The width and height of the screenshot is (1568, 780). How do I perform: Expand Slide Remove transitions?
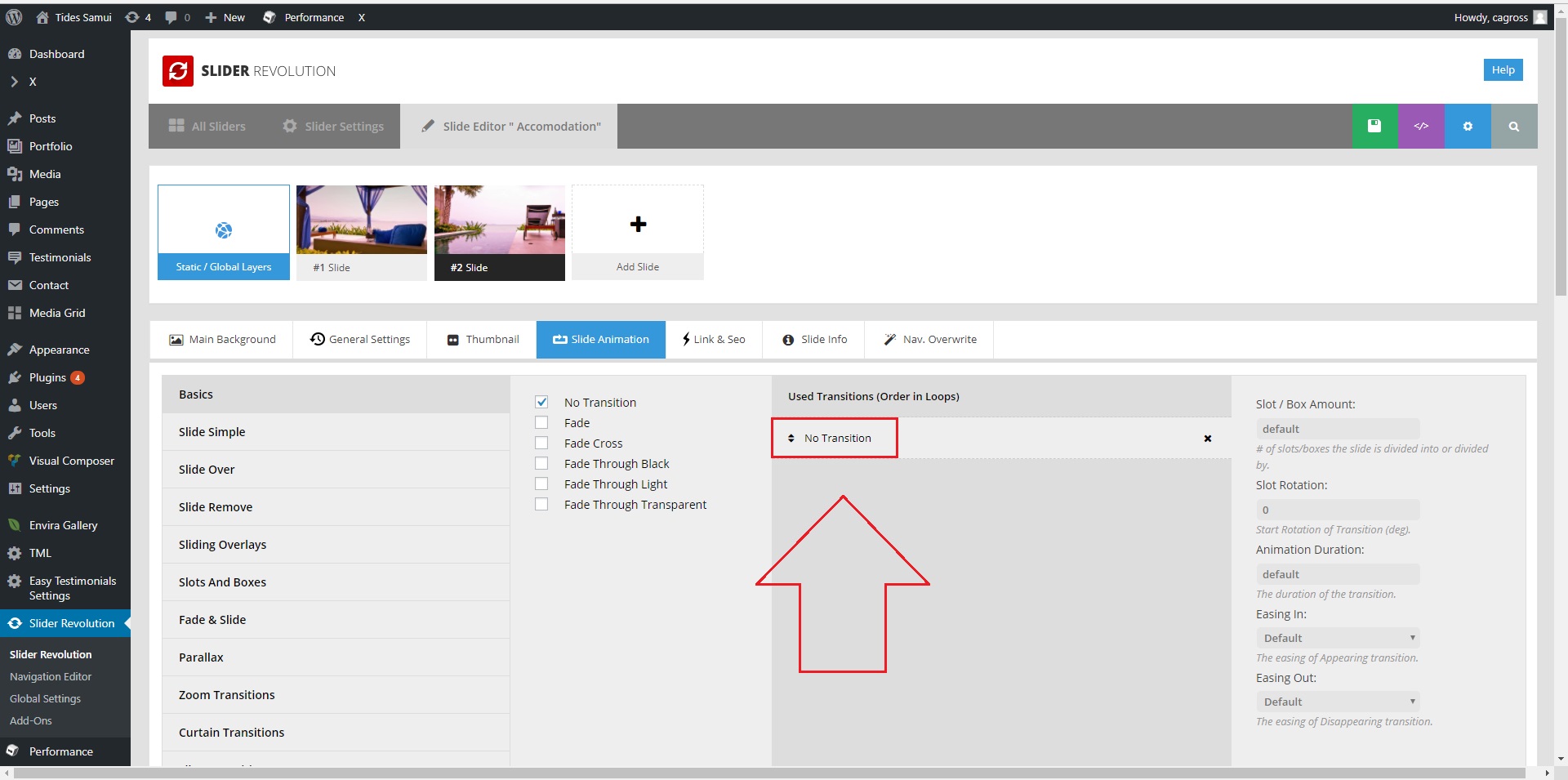(x=336, y=507)
